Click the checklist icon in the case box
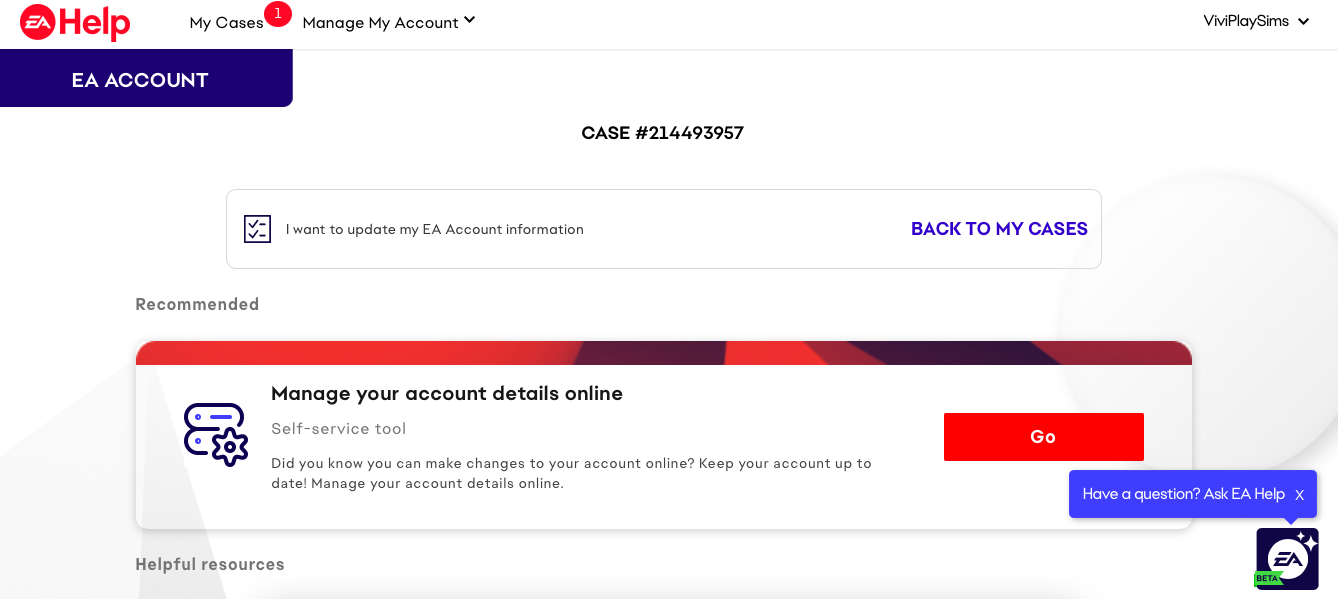The width and height of the screenshot is (1338, 599). click(257, 229)
